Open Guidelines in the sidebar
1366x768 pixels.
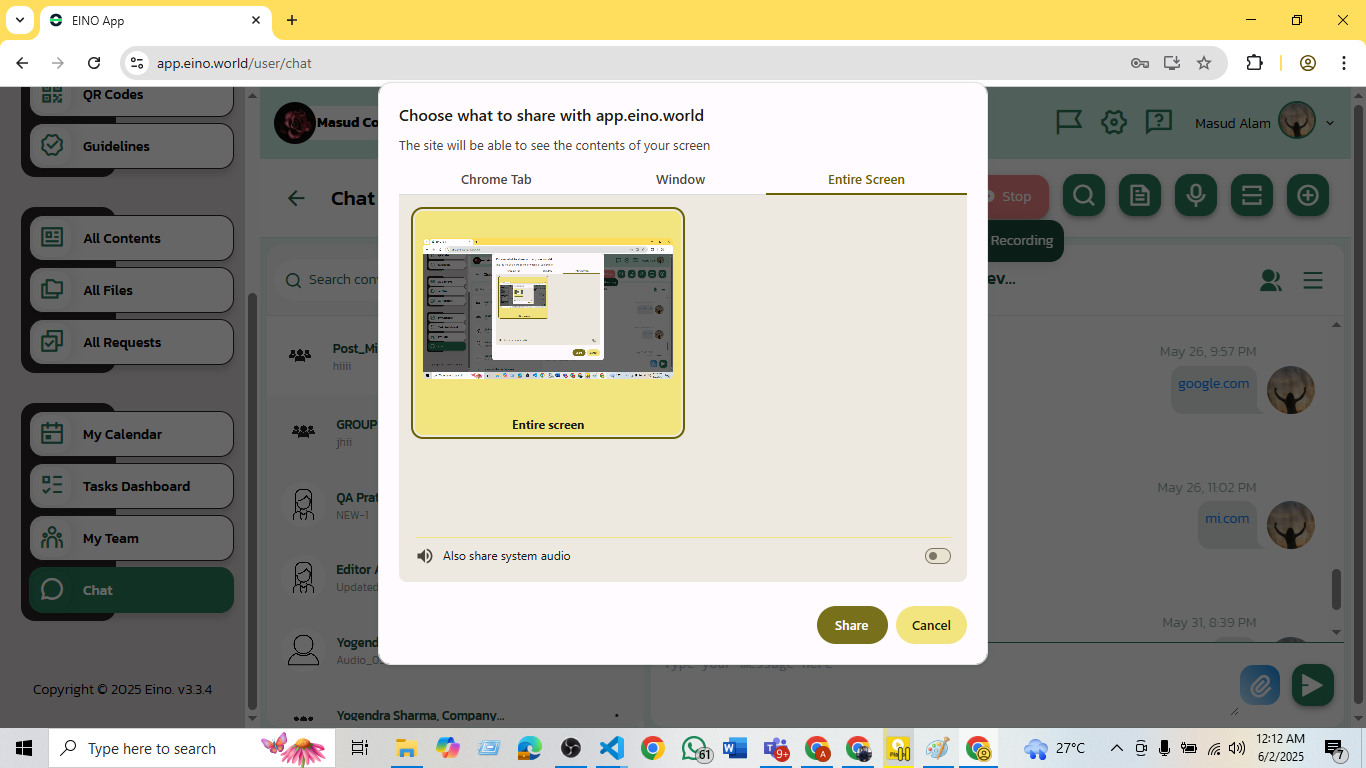pyautogui.click(x=132, y=146)
